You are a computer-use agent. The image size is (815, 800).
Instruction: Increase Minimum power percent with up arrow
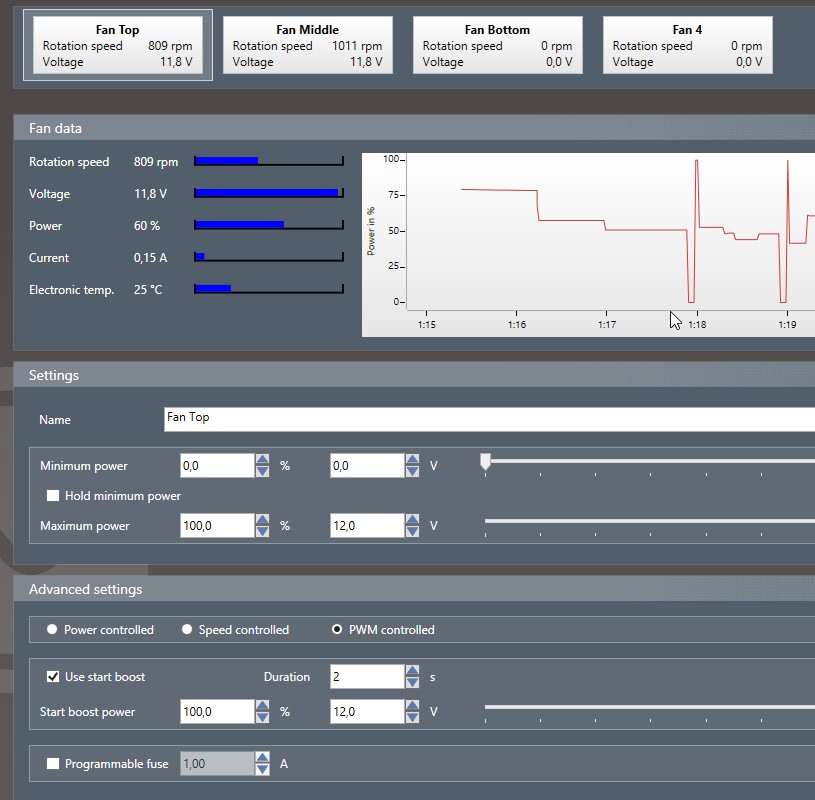click(x=262, y=460)
